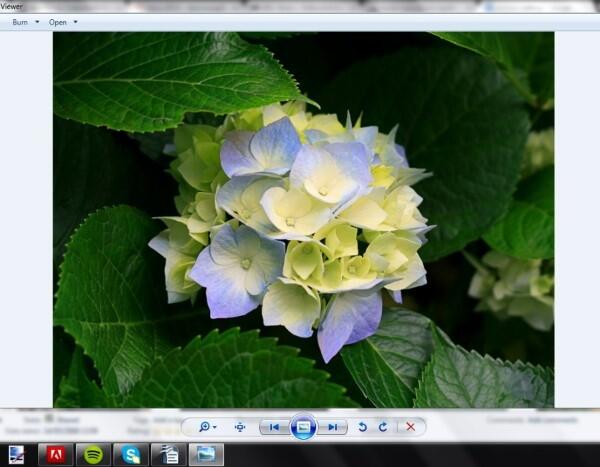The height and width of the screenshot is (467, 600).
Task: Open the file documents app on taskbar
Action: point(168,455)
